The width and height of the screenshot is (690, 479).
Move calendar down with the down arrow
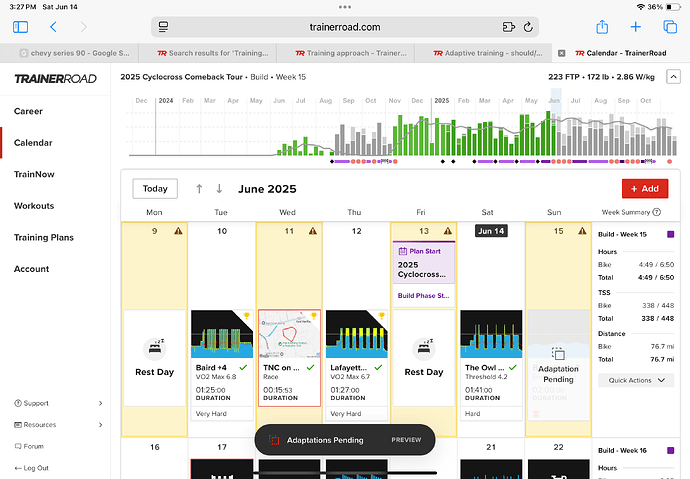(x=219, y=189)
